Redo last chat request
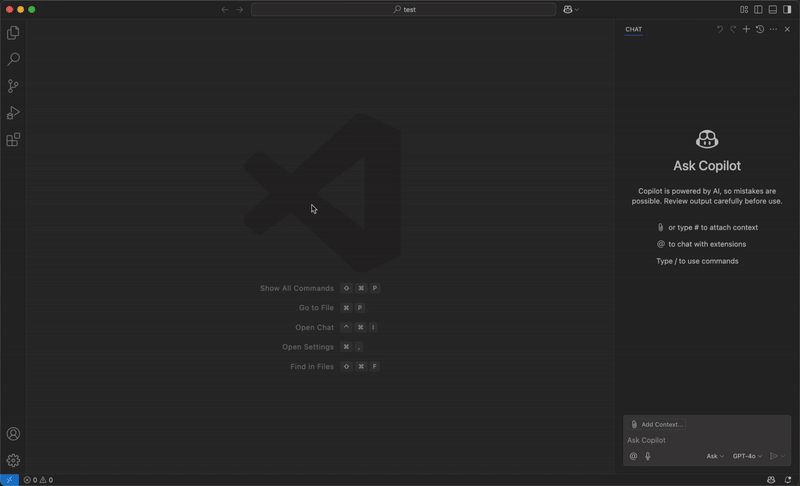Screen dimensions: 800x486 click(x=733, y=29)
